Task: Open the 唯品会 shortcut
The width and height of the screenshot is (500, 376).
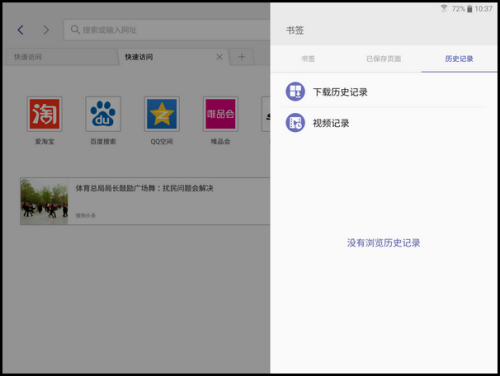Action: click(221, 114)
